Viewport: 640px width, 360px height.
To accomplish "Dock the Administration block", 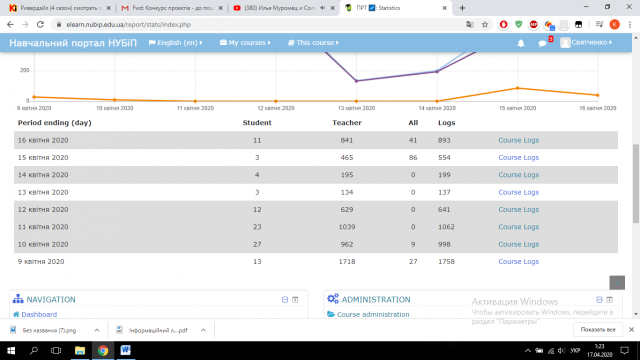I will click(x=609, y=300).
